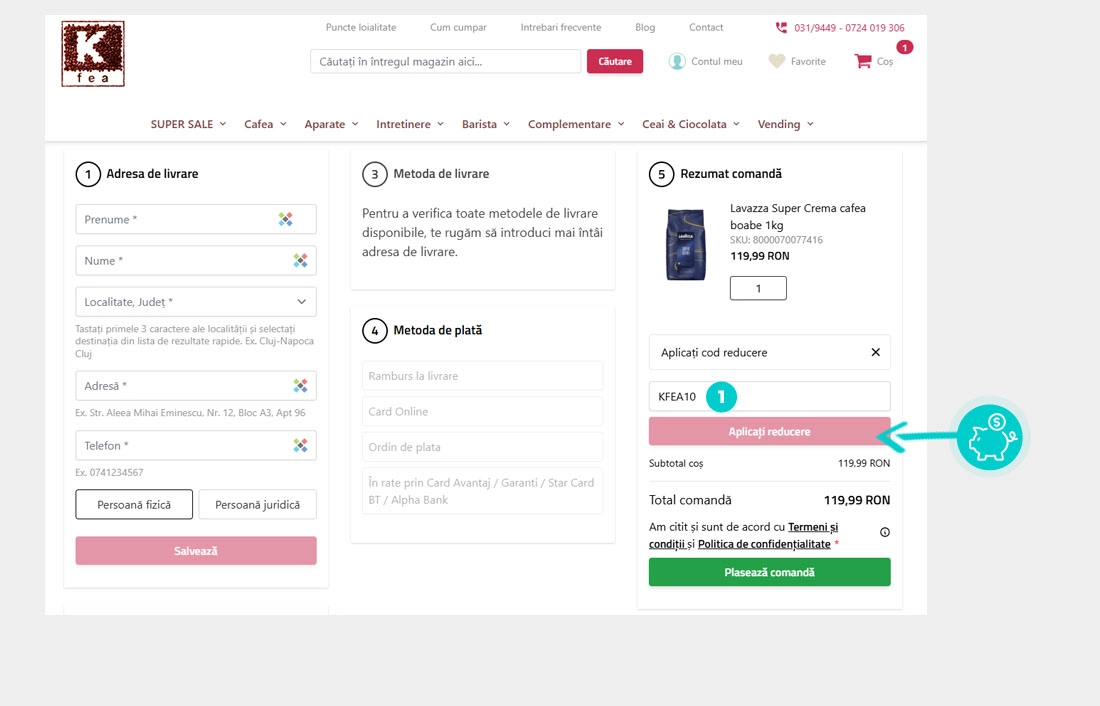This screenshot has width=1100, height=706.
Task: Click the Lavazza Super Crema product thumbnail
Action: 686,245
